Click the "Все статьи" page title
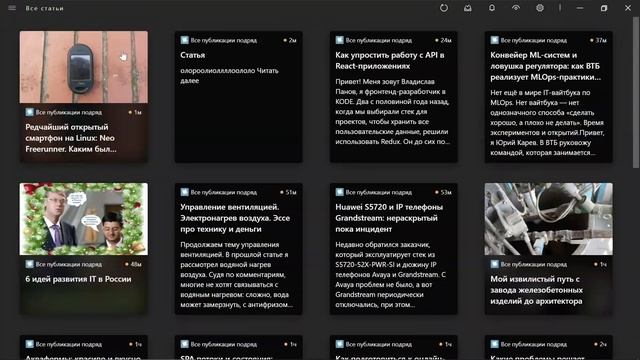This screenshot has width=640, height=360. point(44,8)
